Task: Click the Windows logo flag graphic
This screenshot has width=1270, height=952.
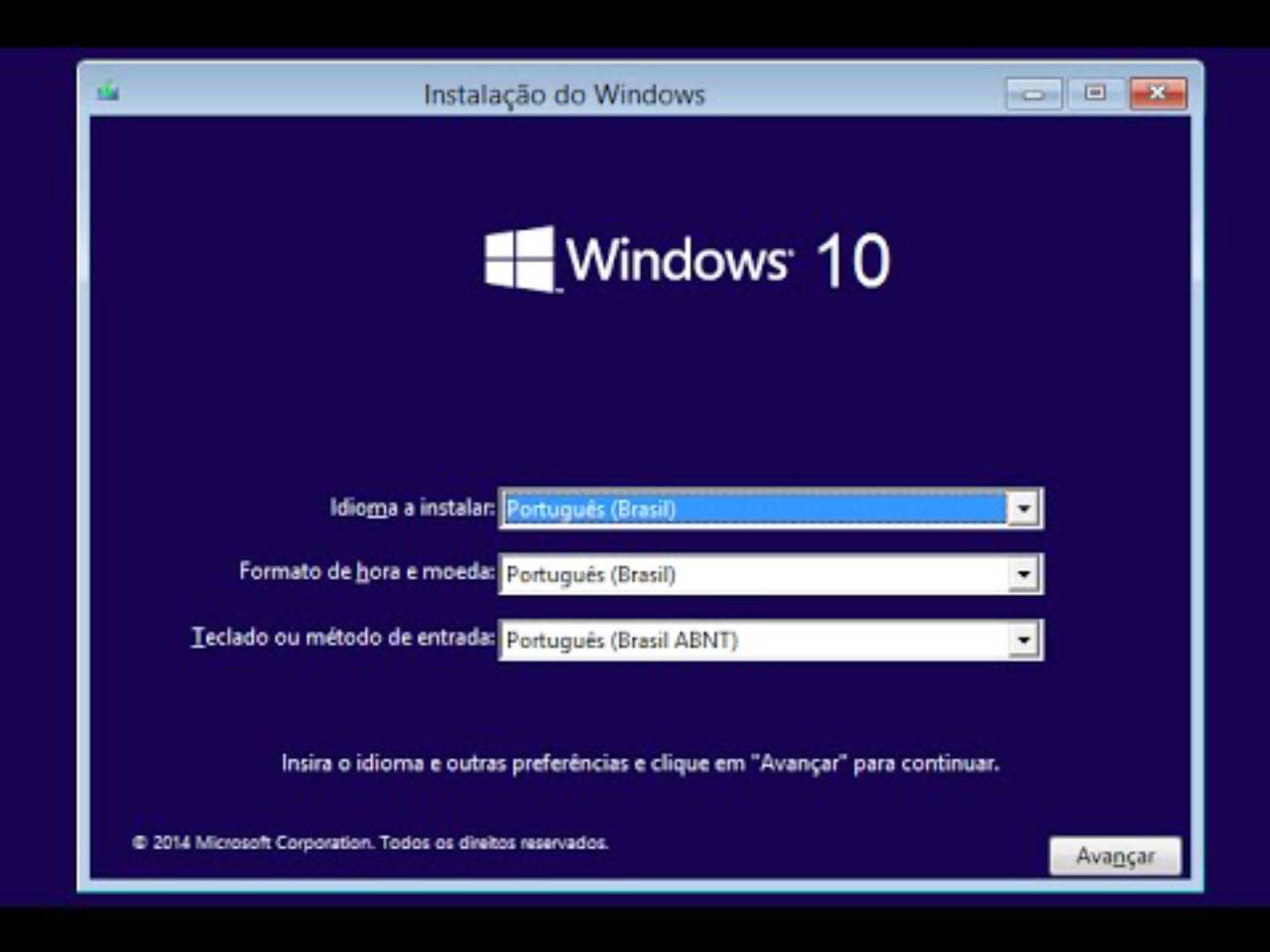Action: pyautogui.click(x=519, y=259)
